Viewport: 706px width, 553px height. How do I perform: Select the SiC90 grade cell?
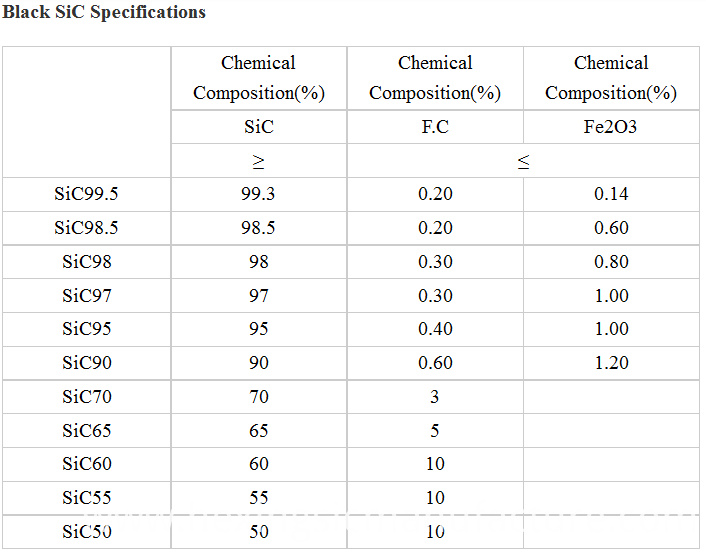point(87,363)
